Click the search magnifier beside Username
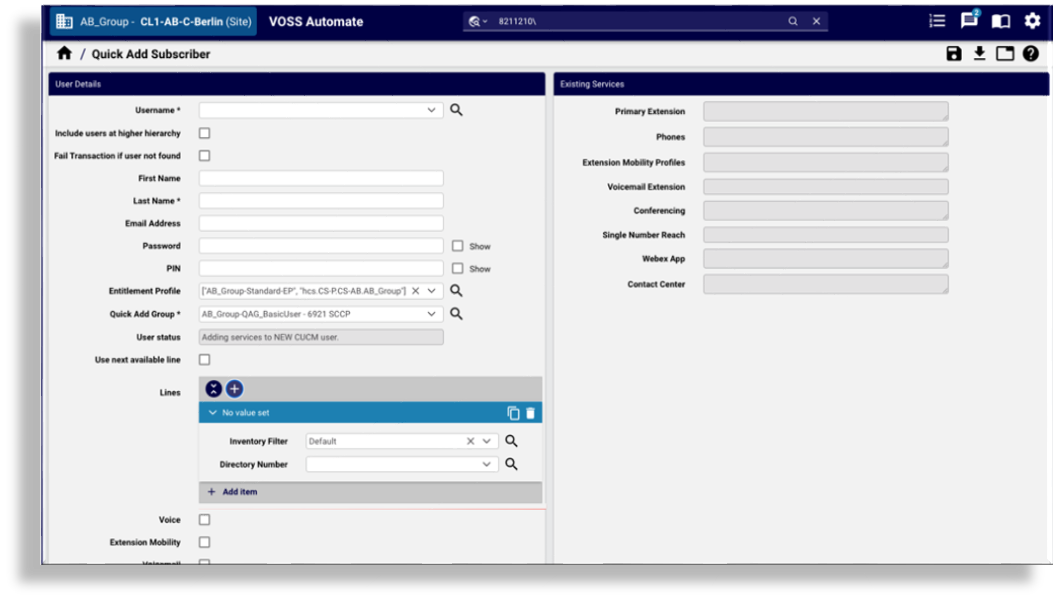The height and width of the screenshot is (601, 1055). (x=456, y=110)
